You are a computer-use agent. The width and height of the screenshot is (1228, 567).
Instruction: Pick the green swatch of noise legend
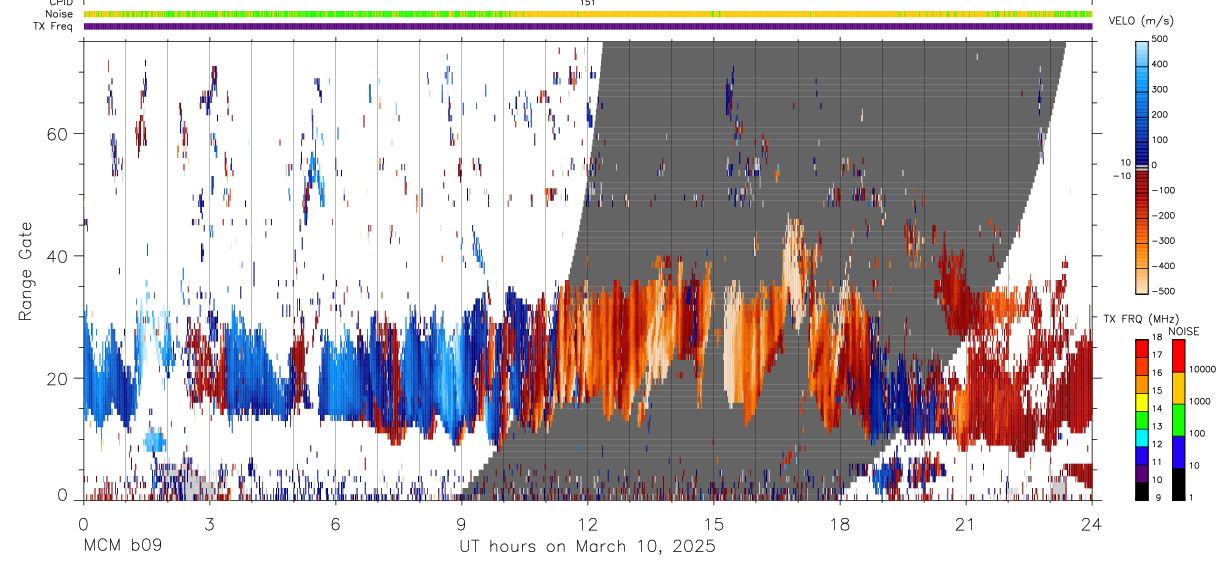1178,418
